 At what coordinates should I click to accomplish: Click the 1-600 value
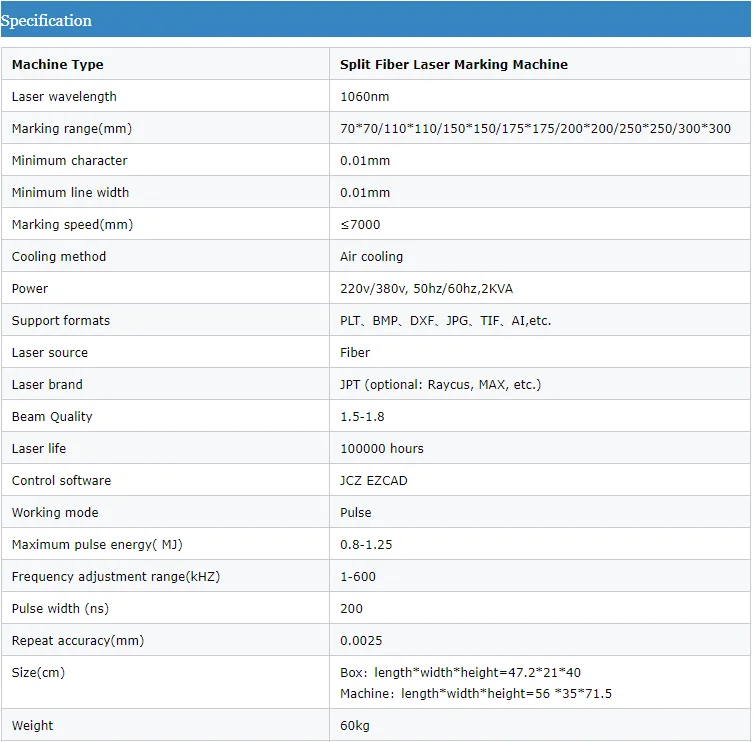358,577
